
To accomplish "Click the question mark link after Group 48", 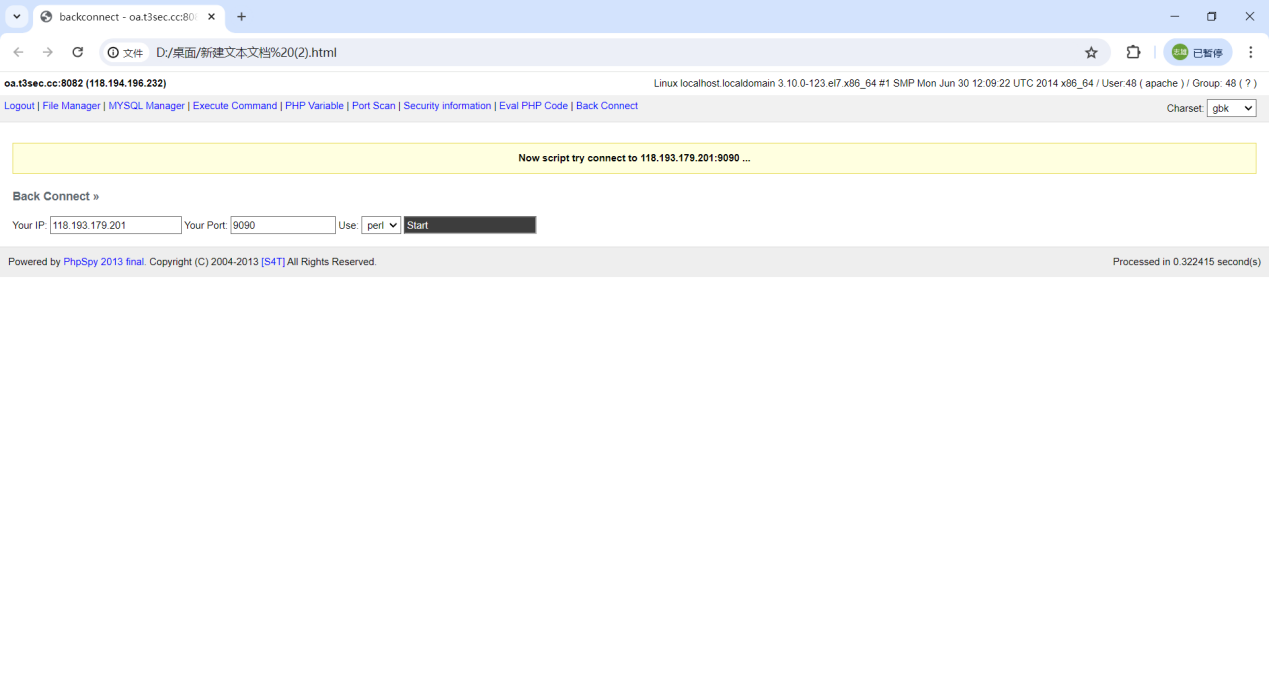I will [1248, 84].
